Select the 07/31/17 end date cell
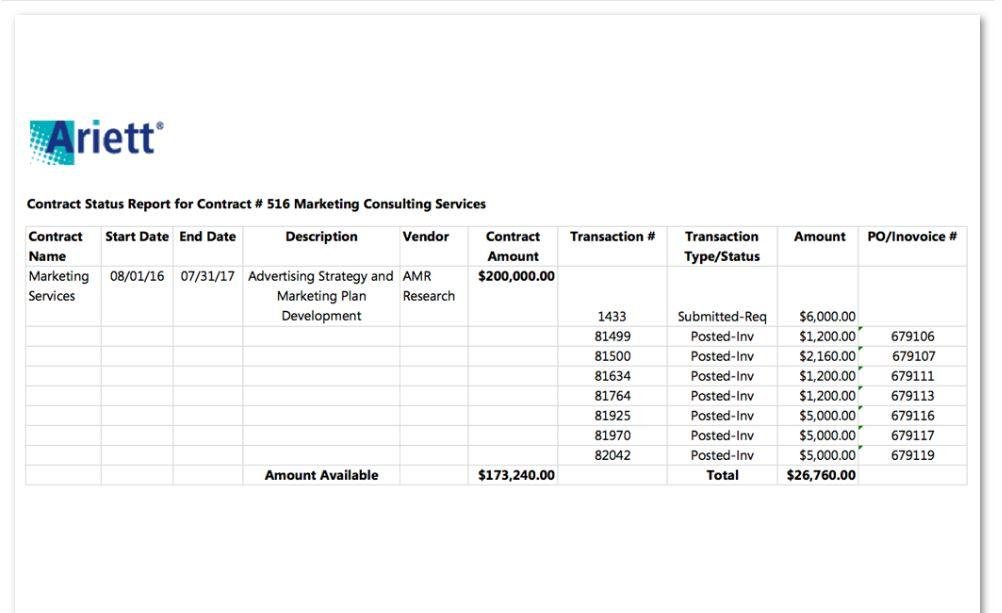1002x613 pixels. click(208, 276)
